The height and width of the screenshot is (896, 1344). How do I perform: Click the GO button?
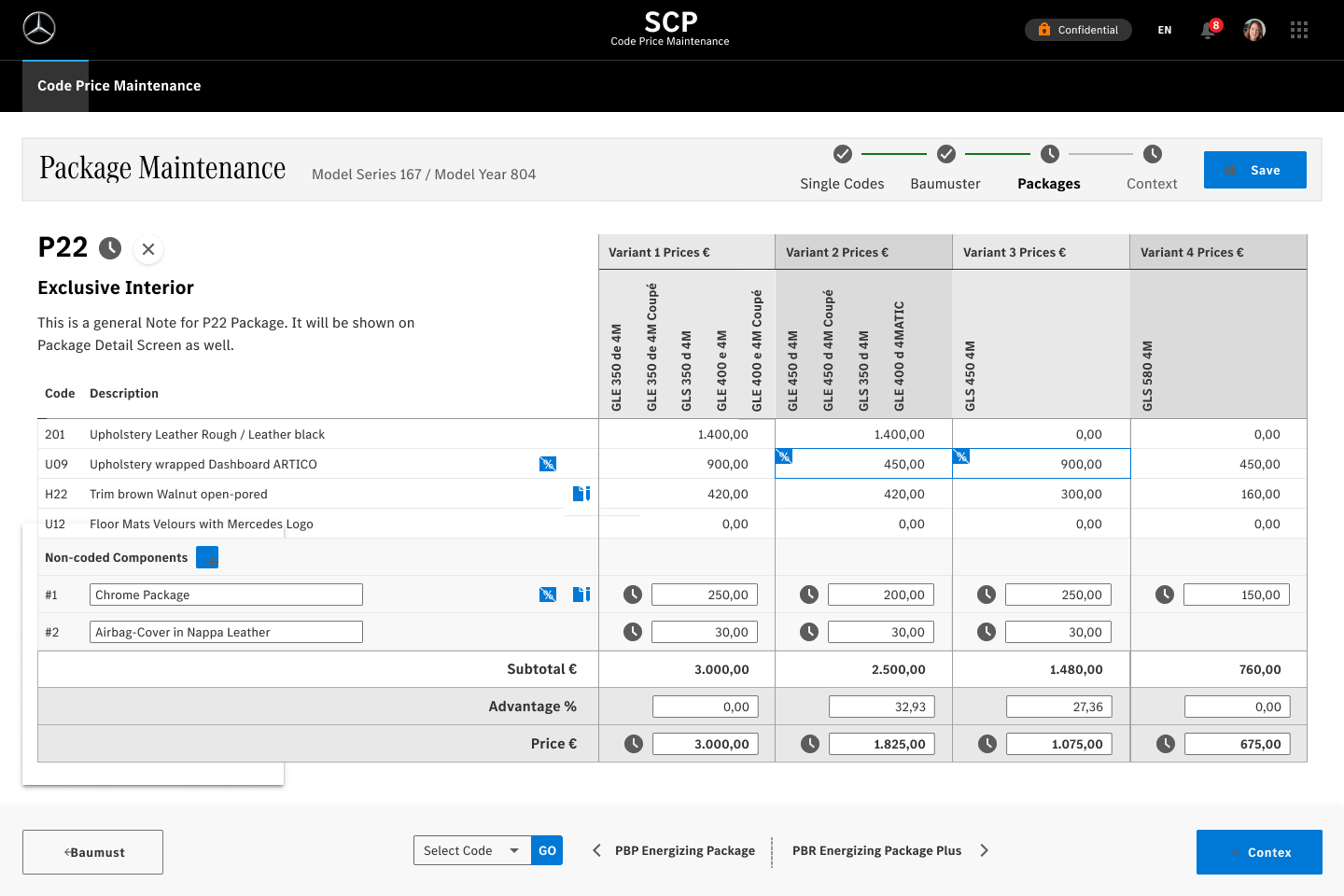point(547,850)
